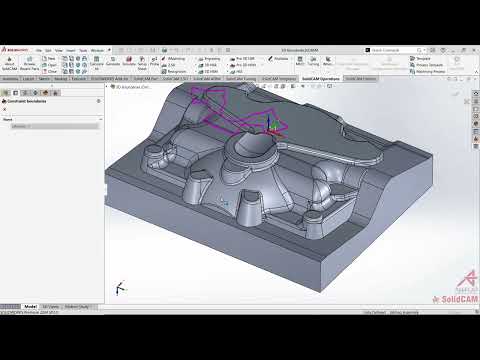Click the Name input field
The height and width of the screenshot is (360, 480).
click(54, 126)
